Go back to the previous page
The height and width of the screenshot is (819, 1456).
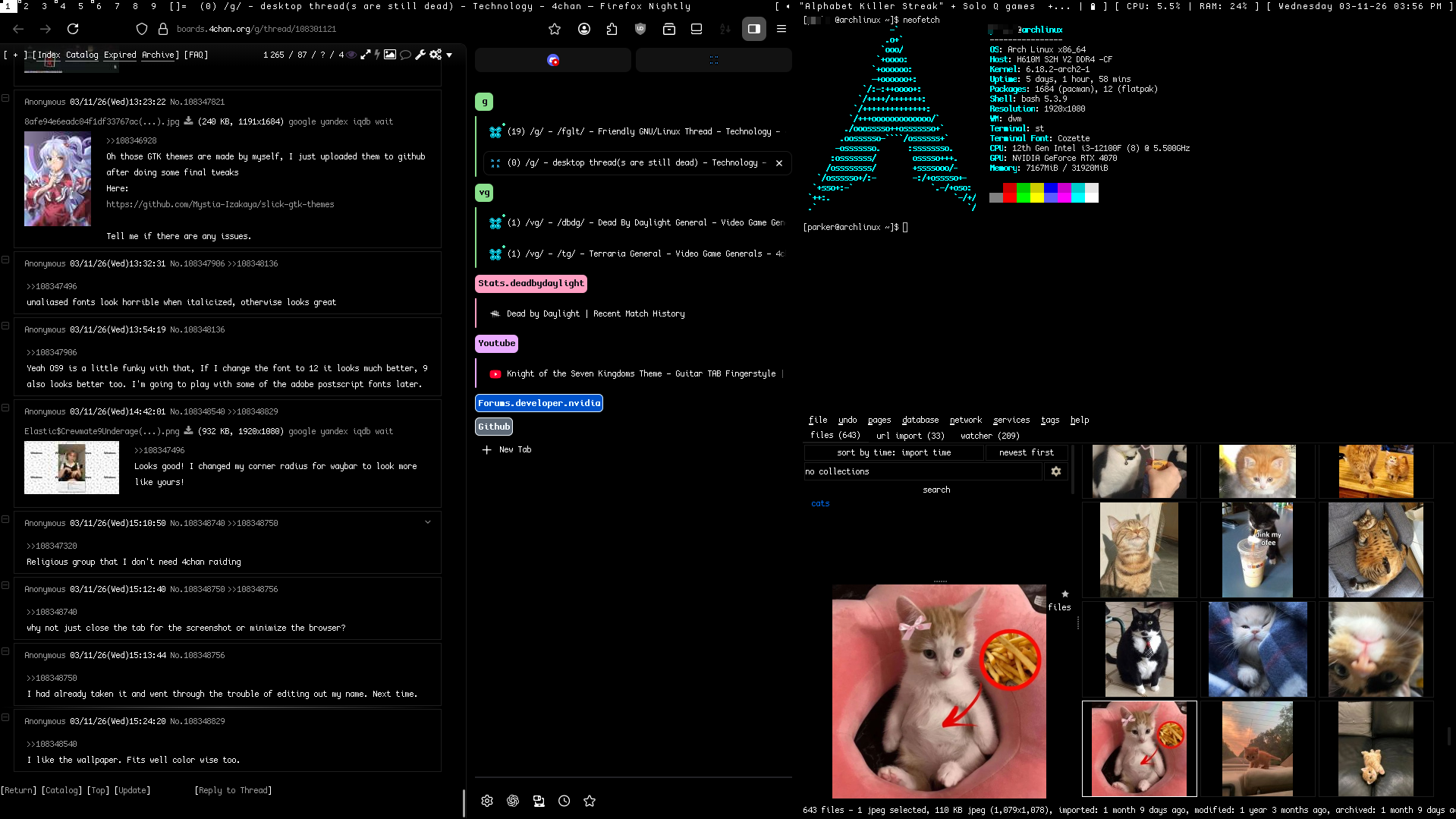[18, 29]
